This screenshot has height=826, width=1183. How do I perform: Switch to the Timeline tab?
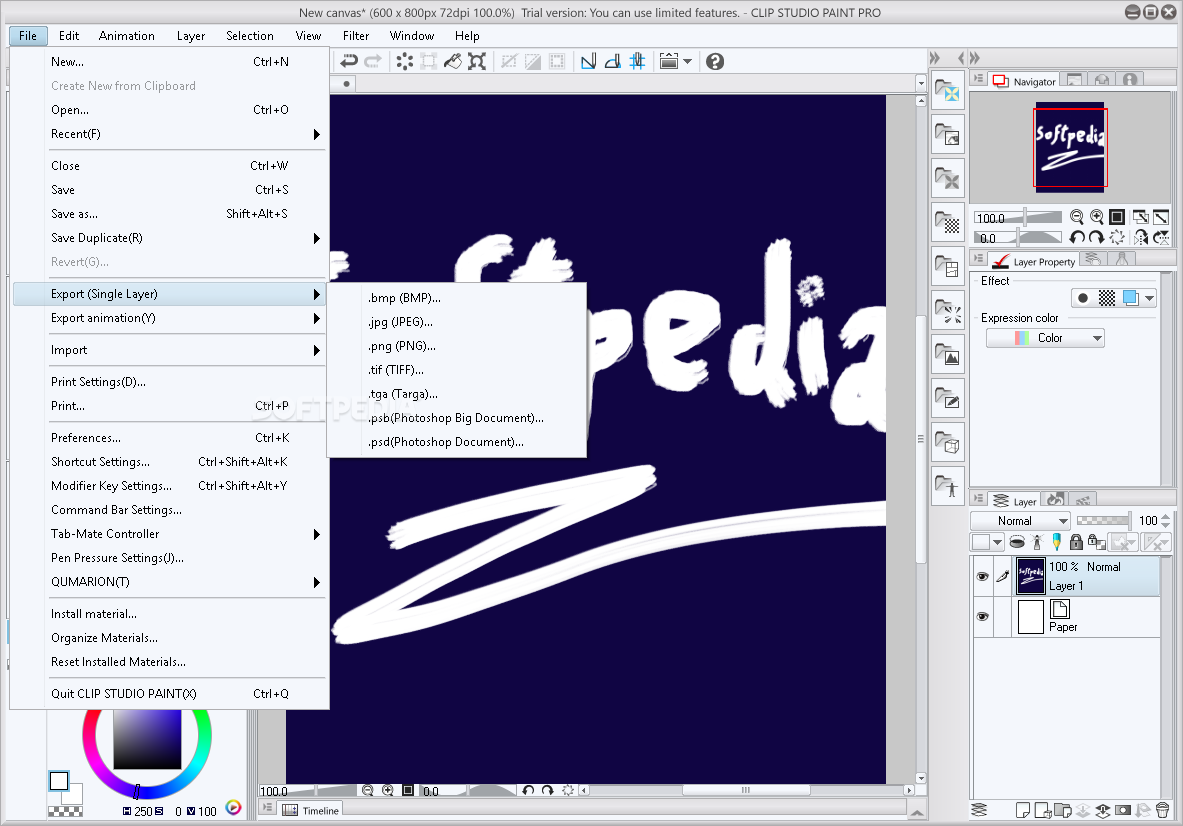[x=312, y=811]
